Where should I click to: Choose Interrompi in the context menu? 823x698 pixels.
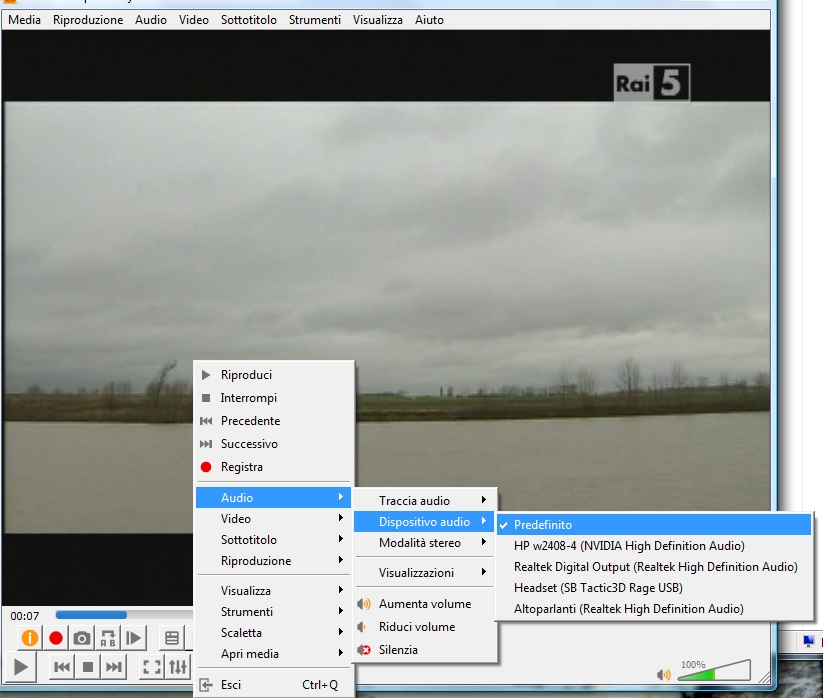click(273, 398)
